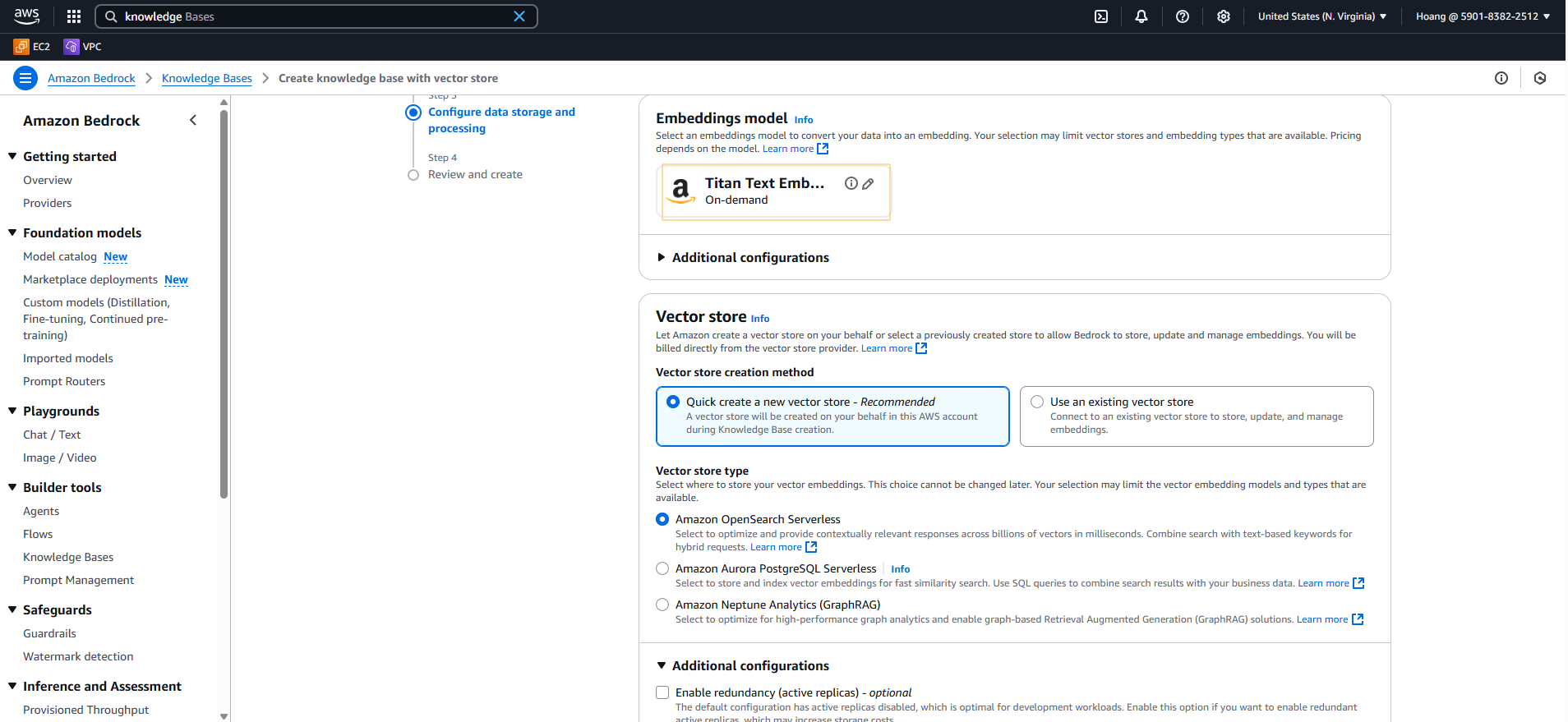This screenshot has height=722, width=1568.
Task: Collapse the Inference and Assessment section
Action: point(12,686)
